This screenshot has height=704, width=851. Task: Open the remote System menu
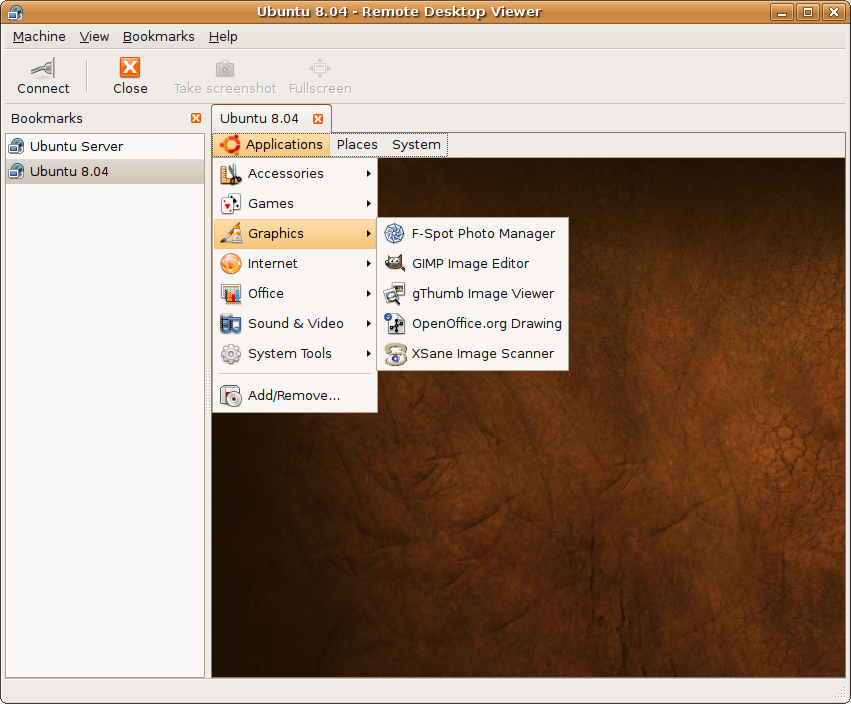coord(416,145)
